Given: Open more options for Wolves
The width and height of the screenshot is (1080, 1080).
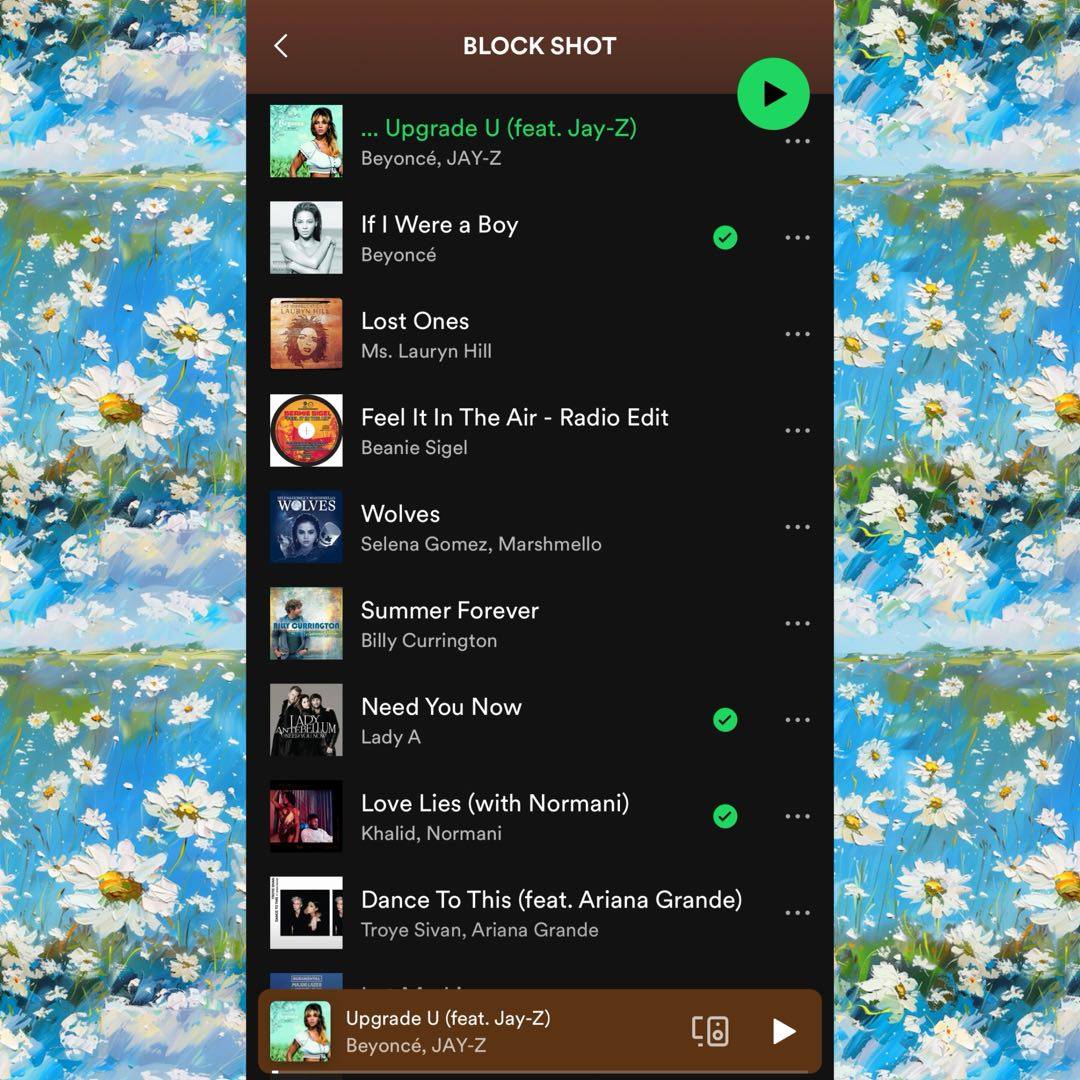Looking at the screenshot, I should [797, 527].
